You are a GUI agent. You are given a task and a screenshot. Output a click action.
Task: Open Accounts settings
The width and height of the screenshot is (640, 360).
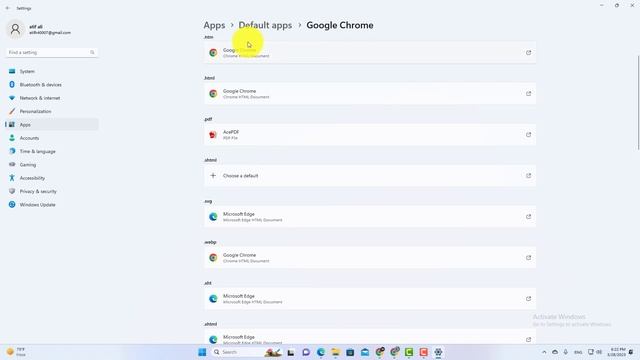point(52,138)
